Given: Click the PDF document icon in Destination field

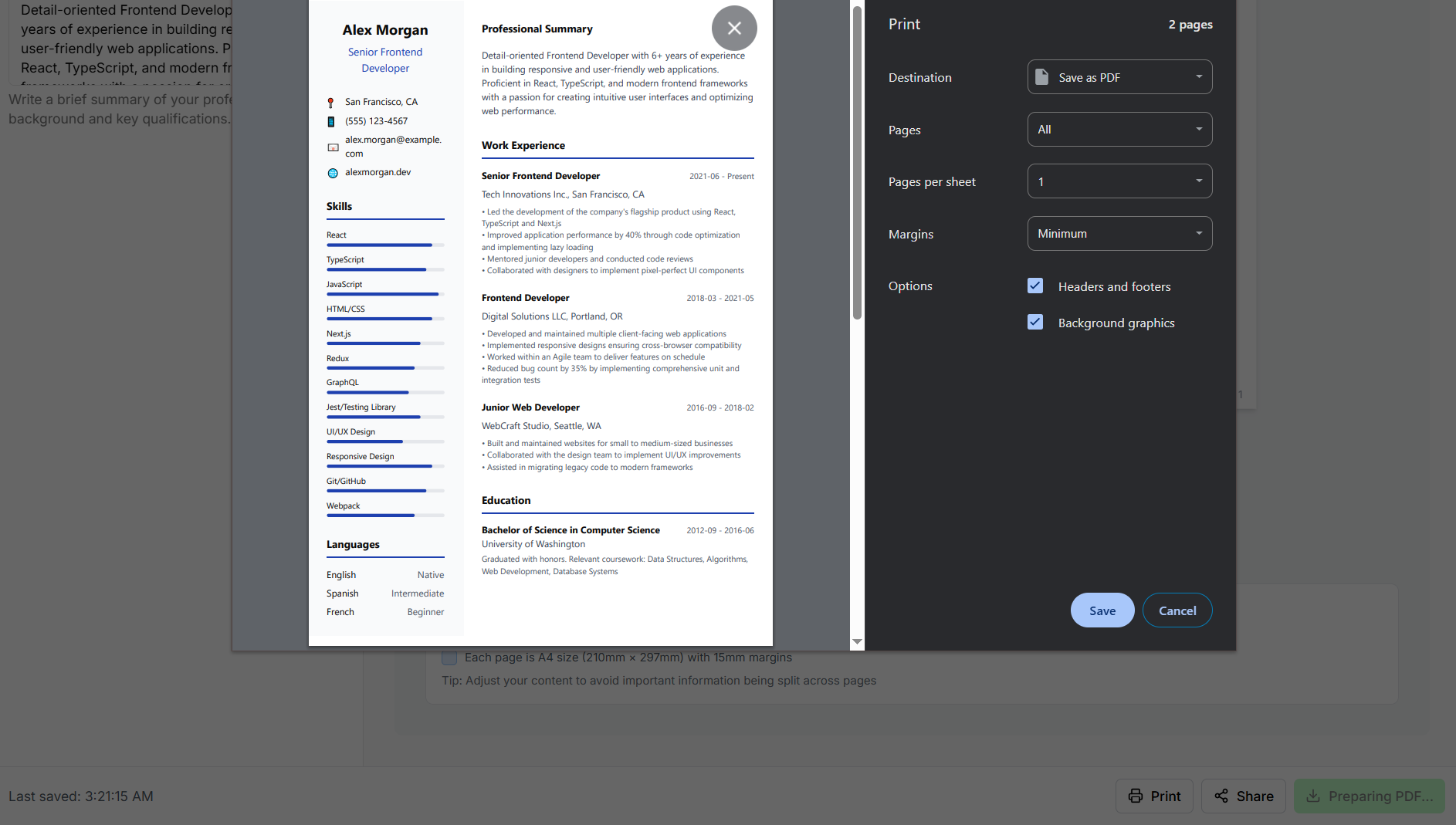Looking at the screenshot, I should tap(1044, 76).
